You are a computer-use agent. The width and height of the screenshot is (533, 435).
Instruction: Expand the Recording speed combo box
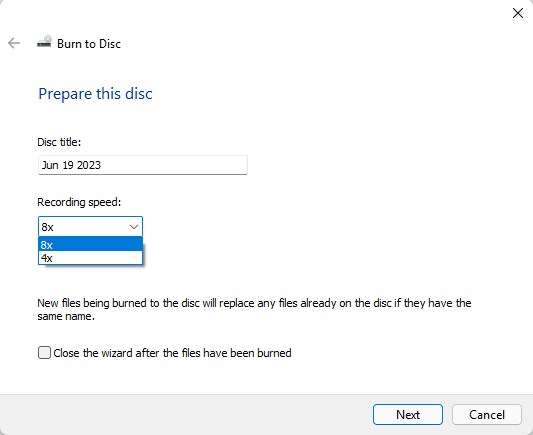tap(90, 226)
